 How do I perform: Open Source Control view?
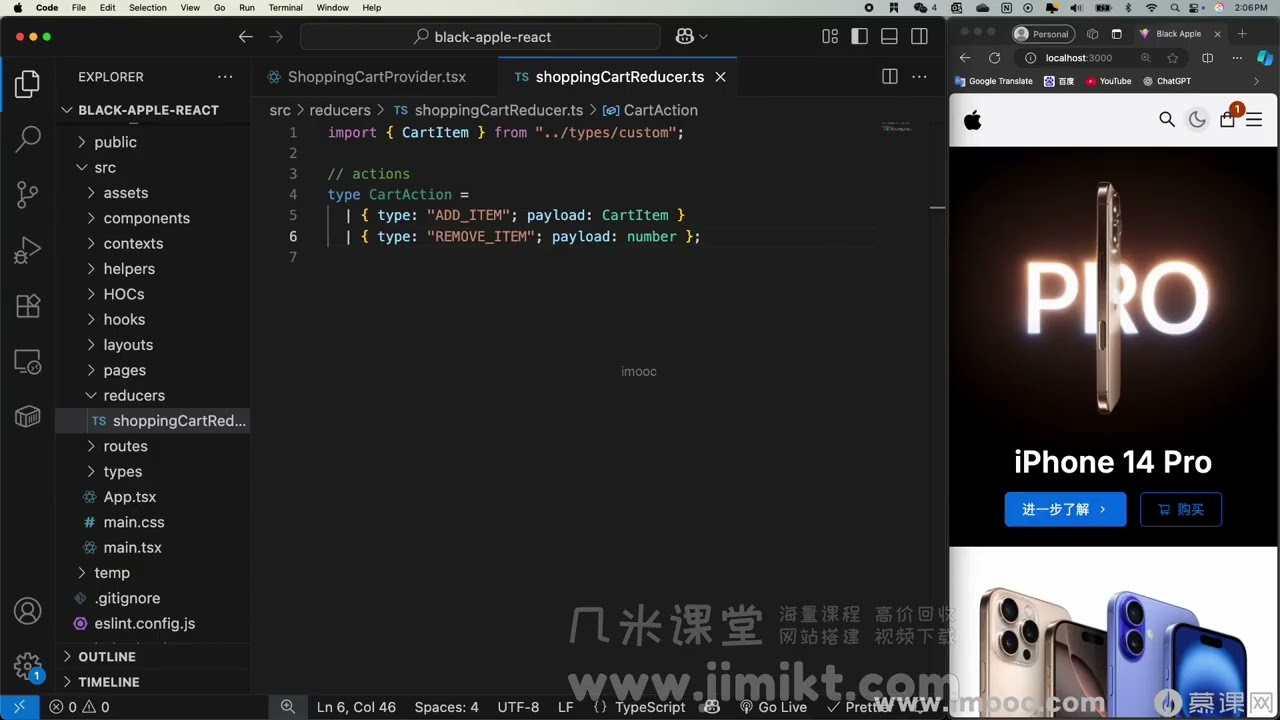(x=28, y=195)
